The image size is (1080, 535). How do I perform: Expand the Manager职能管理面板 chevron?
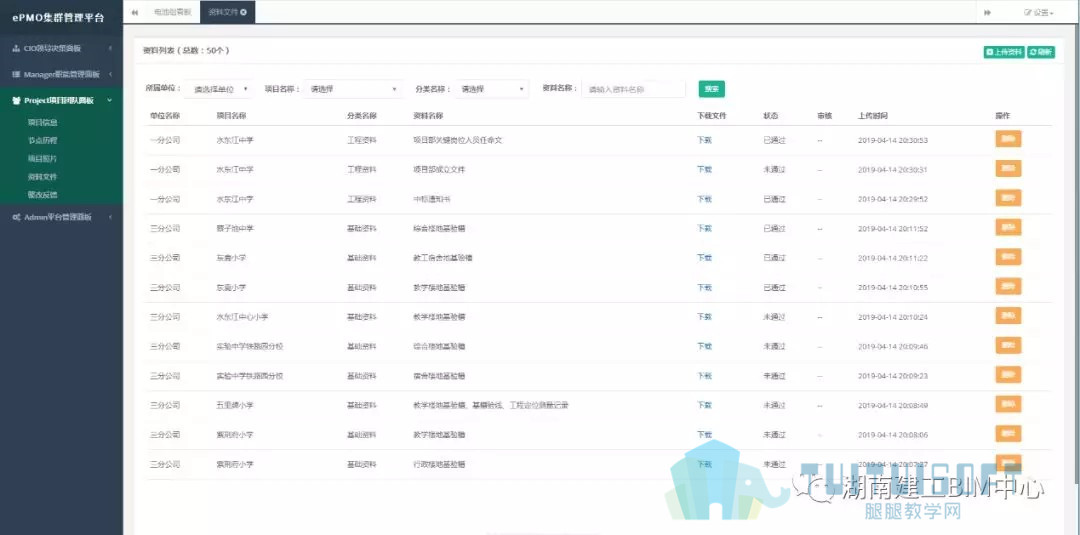[110, 74]
